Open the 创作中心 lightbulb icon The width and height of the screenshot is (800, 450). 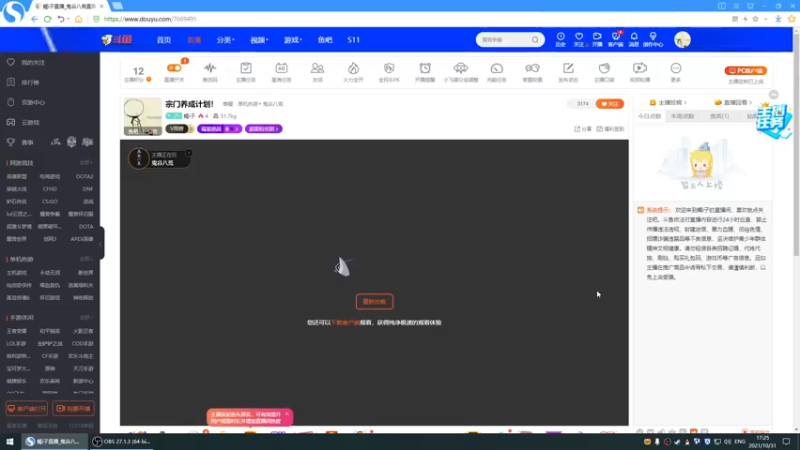(653, 39)
